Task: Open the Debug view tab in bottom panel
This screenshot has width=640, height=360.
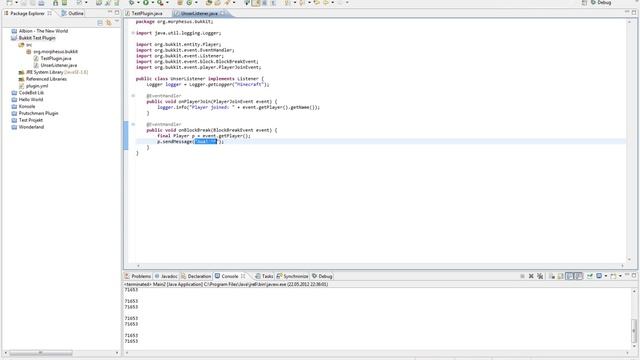Action: coord(322,276)
